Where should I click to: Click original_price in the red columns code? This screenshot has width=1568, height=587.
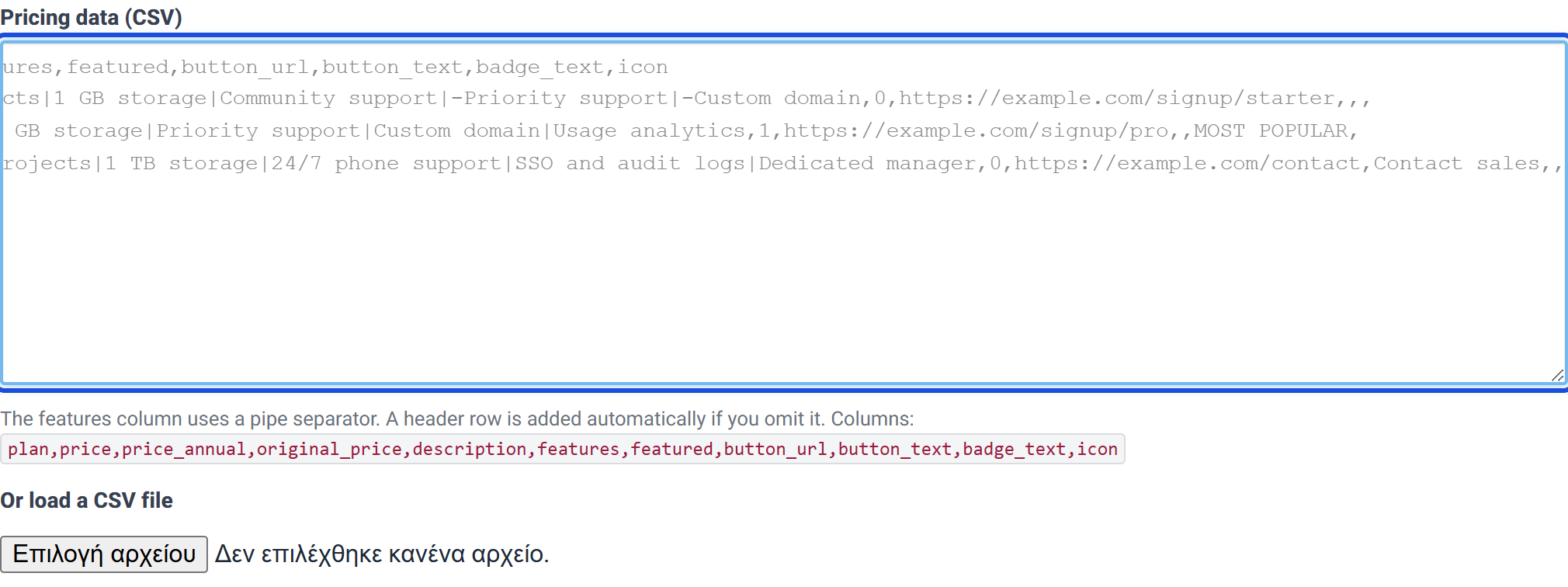[x=329, y=449]
